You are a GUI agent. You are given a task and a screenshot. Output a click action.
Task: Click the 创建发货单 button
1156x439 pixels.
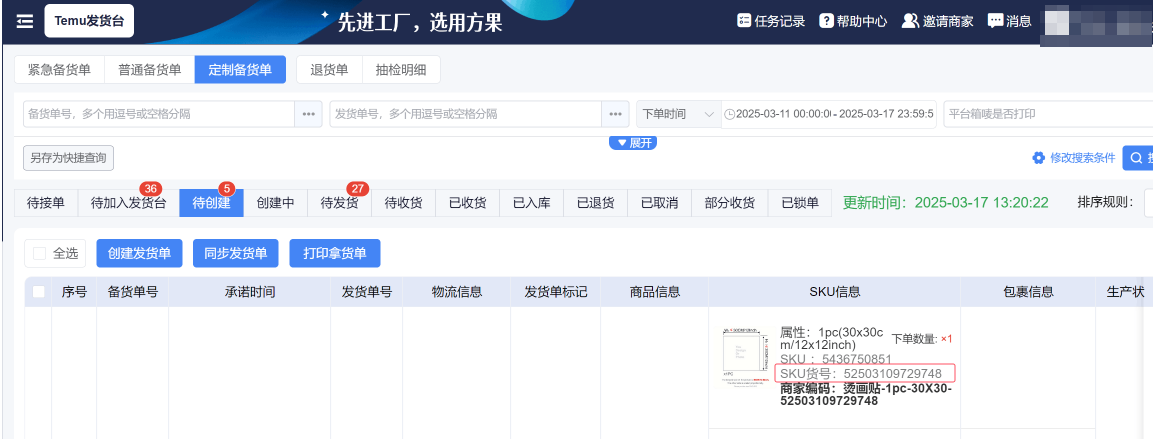tap(139, 254)
